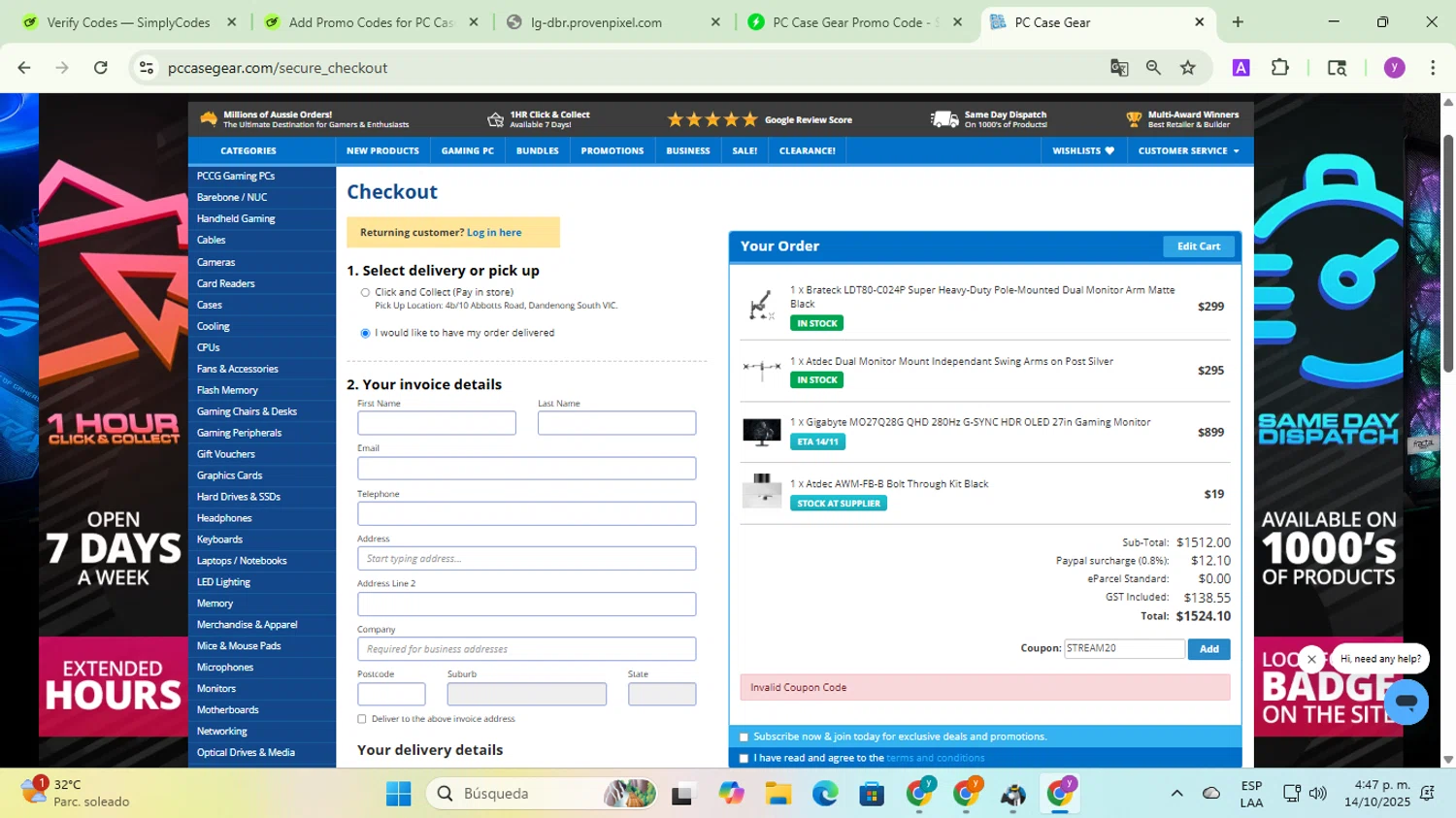
Task: Close the Verify Codes — SimplyCodes tab
Action: coord(231,22)
